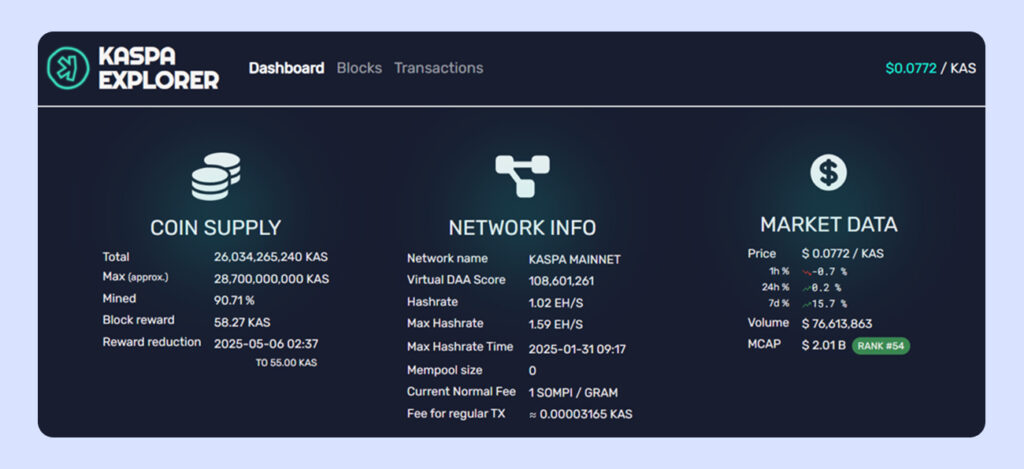1024x469 pixels.
Task: Switch to the Blocks tab
Action: (359, 68)
